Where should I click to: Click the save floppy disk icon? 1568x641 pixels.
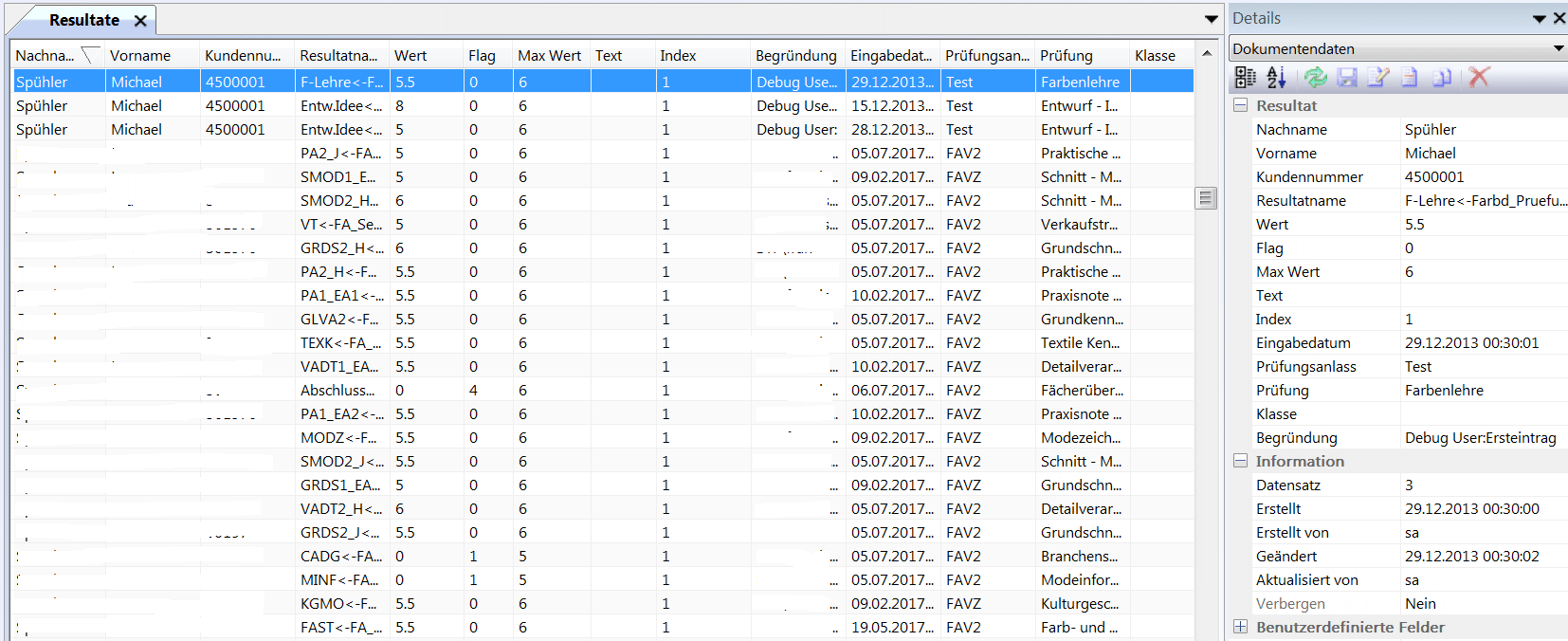(1347, 78)
